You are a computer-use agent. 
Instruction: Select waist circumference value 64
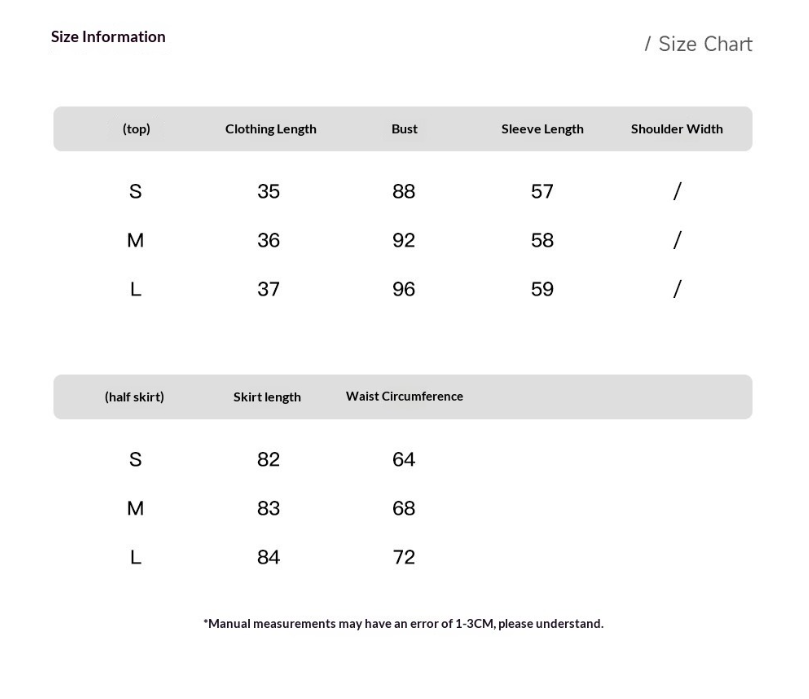pyautogui.click(x=403, y=460)
